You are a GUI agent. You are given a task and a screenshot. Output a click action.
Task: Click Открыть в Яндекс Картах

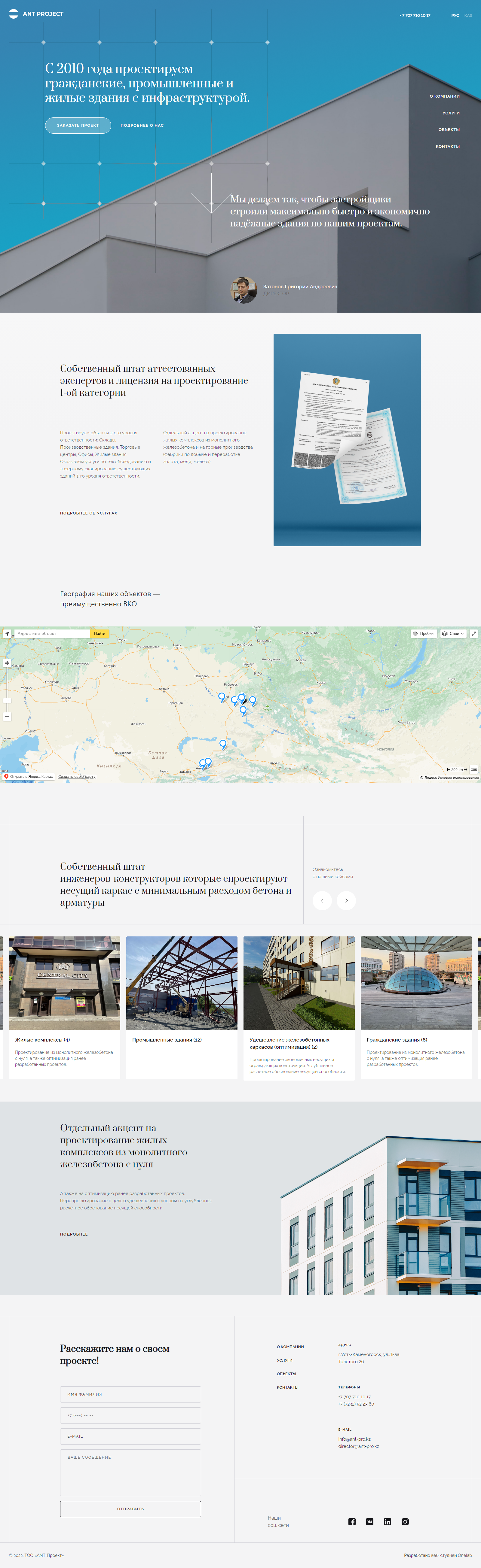(29, 777)
